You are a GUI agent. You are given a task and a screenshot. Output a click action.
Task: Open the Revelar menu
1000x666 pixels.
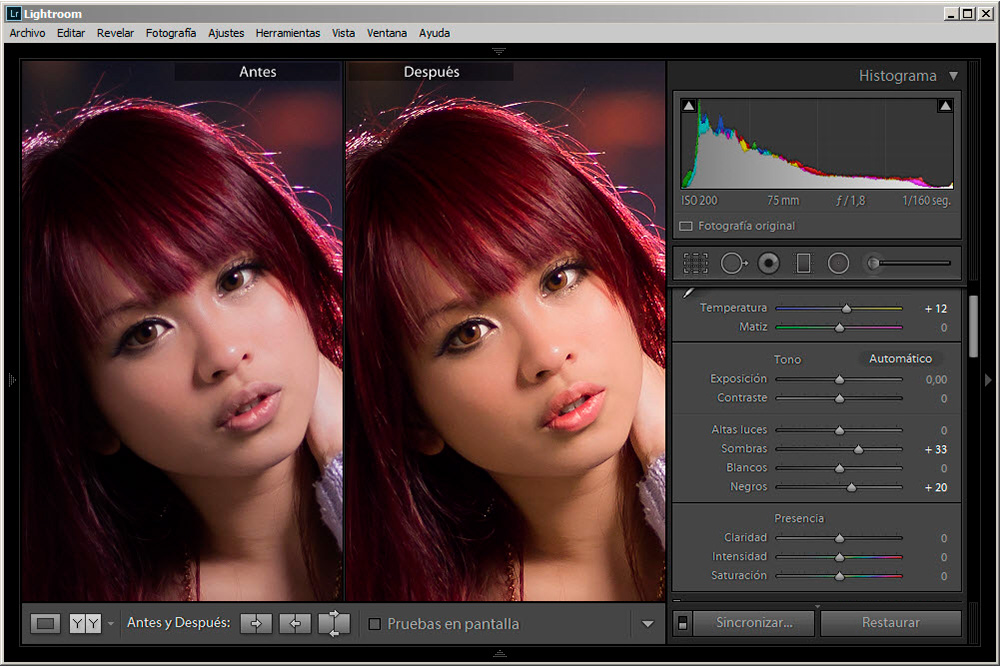[x=115, y=33]
